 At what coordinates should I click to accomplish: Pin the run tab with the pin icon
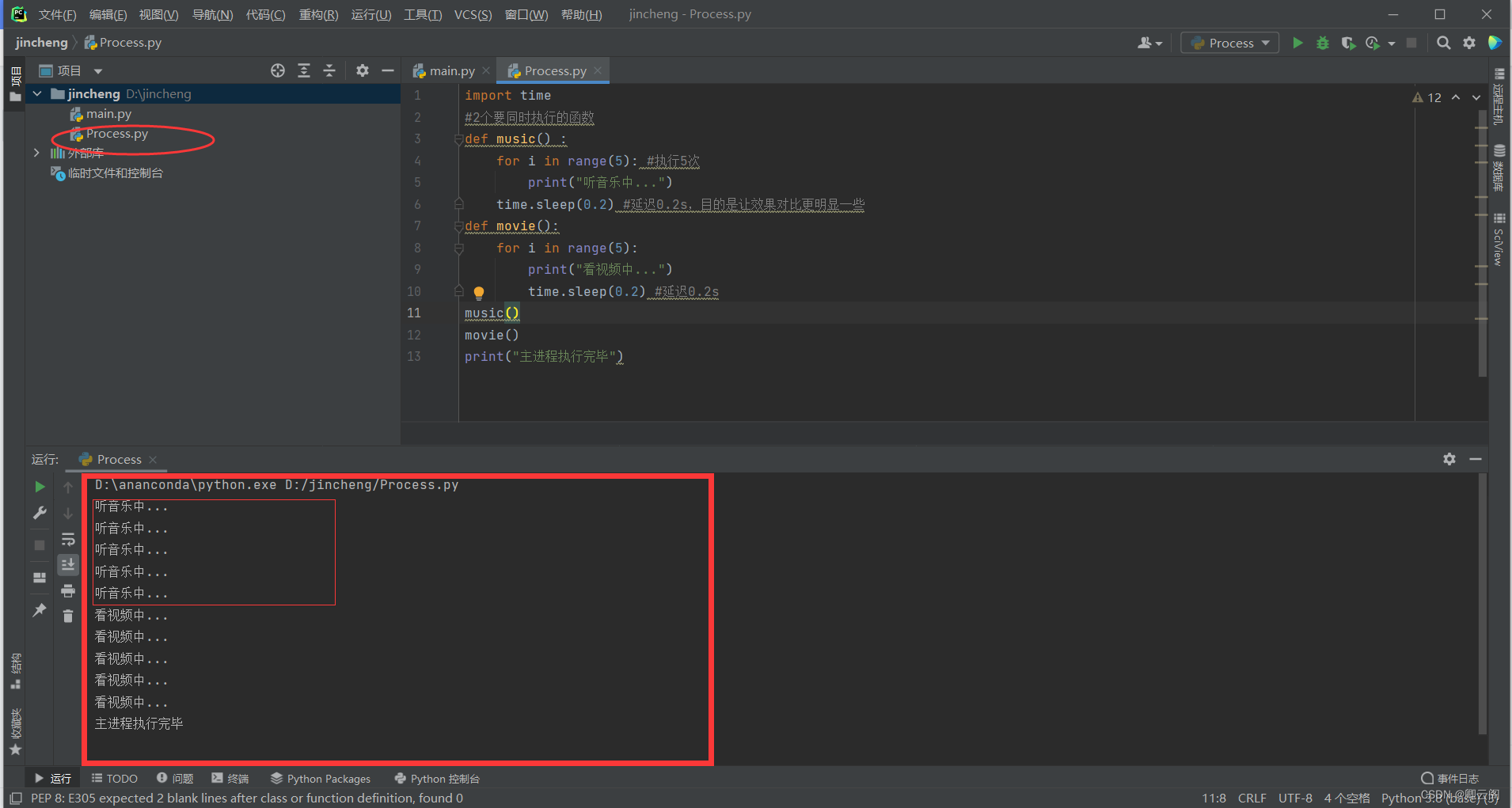click(40, 610)
